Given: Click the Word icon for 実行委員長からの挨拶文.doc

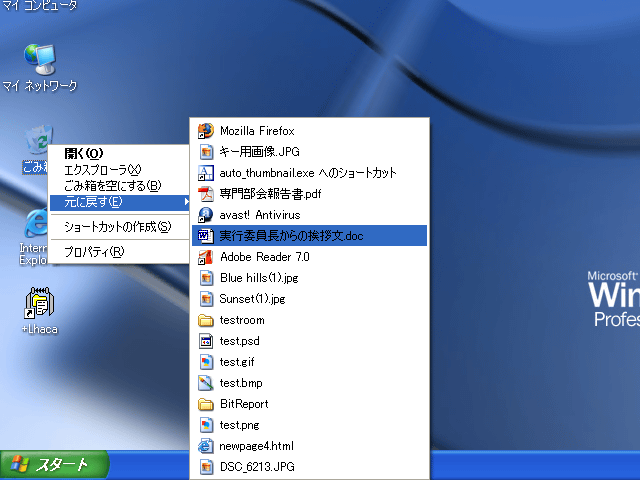Looking at the screenshot, I should pos(206,236).
